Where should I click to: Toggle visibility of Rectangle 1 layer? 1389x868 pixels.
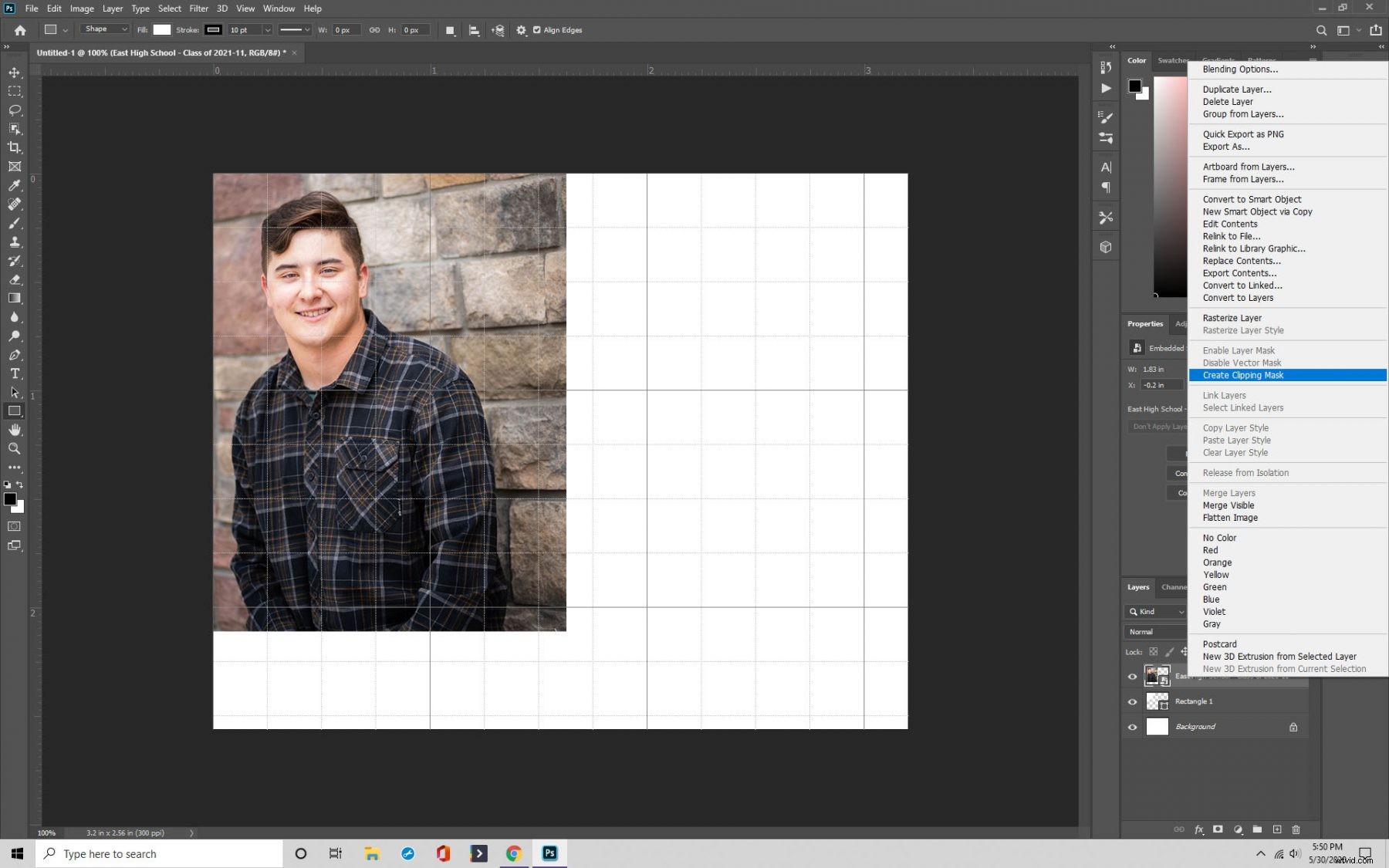tap(1132, 701)
